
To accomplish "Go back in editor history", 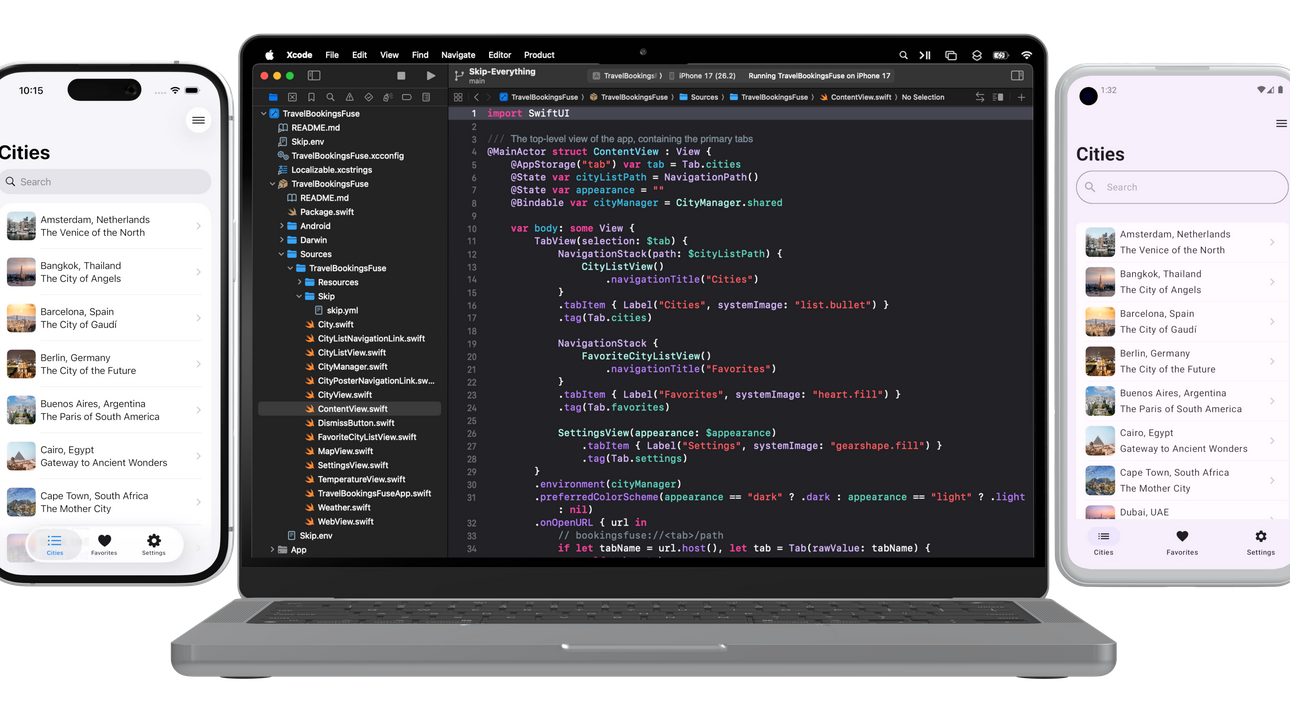I will tap(476, 98).
